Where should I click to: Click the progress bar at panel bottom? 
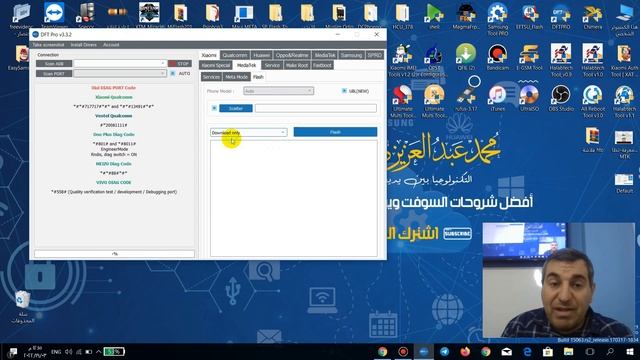coord(115,254)
